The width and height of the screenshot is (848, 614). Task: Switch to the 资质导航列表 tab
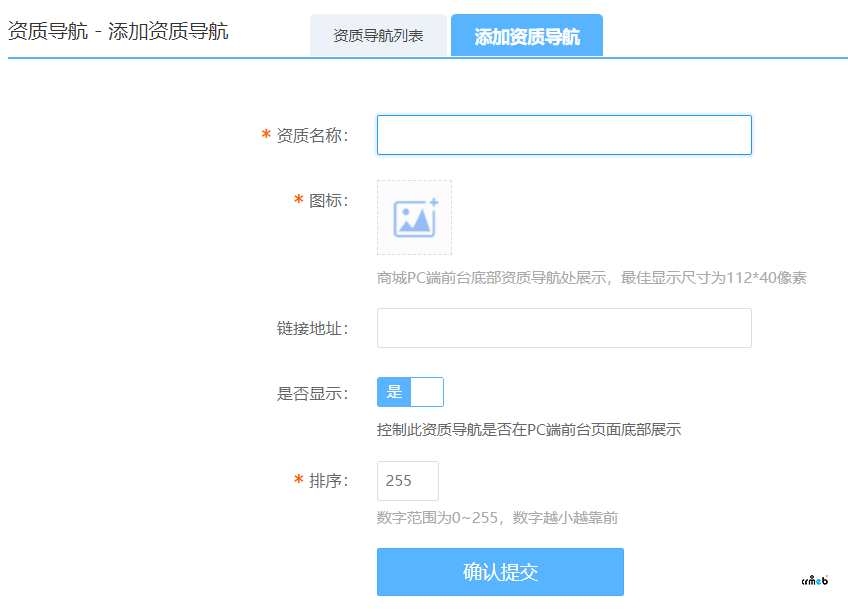pyautogui.click(x=378, y=36)
